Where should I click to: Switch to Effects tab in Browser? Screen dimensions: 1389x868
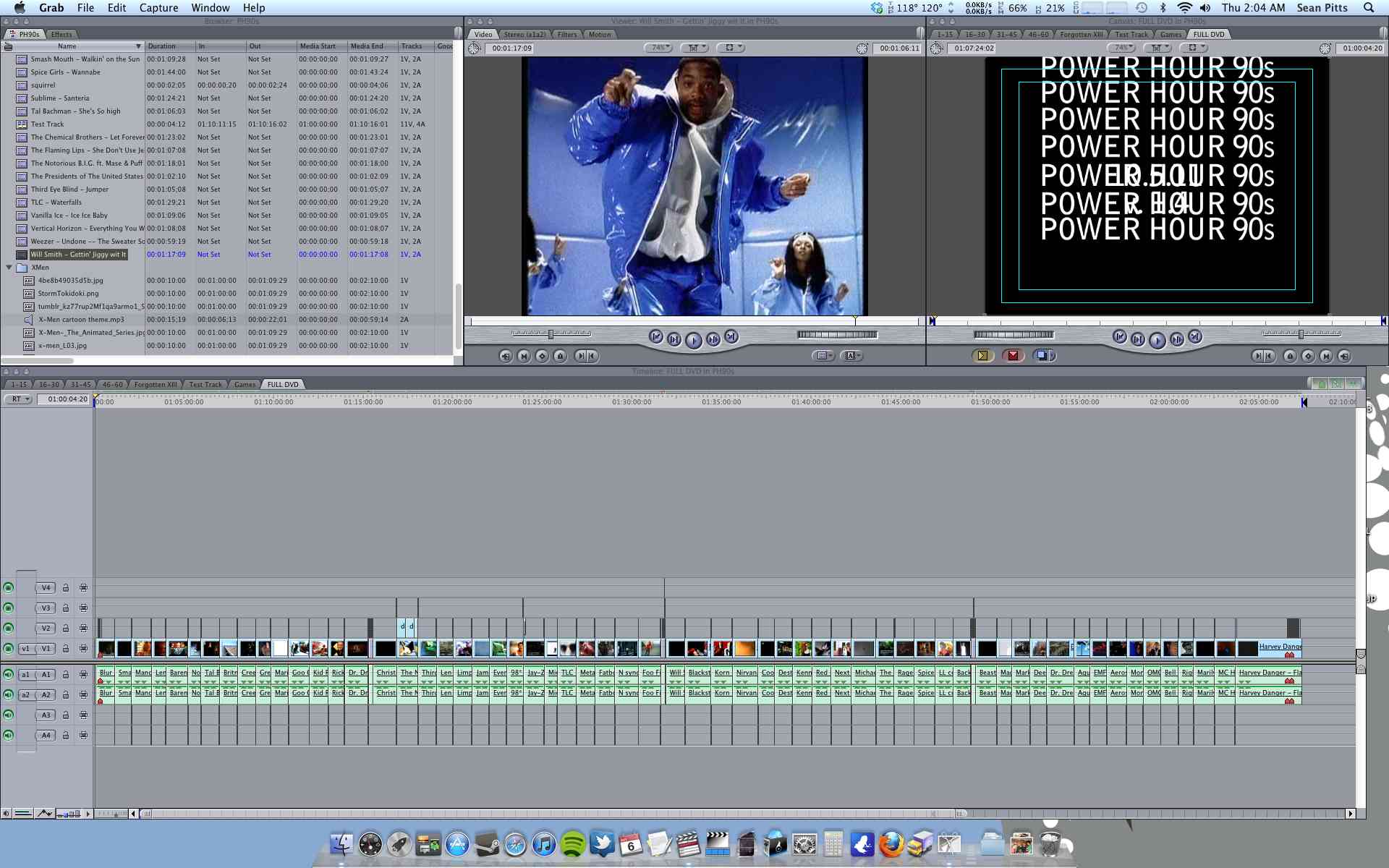pyautogui.click(x=61, y=34)
